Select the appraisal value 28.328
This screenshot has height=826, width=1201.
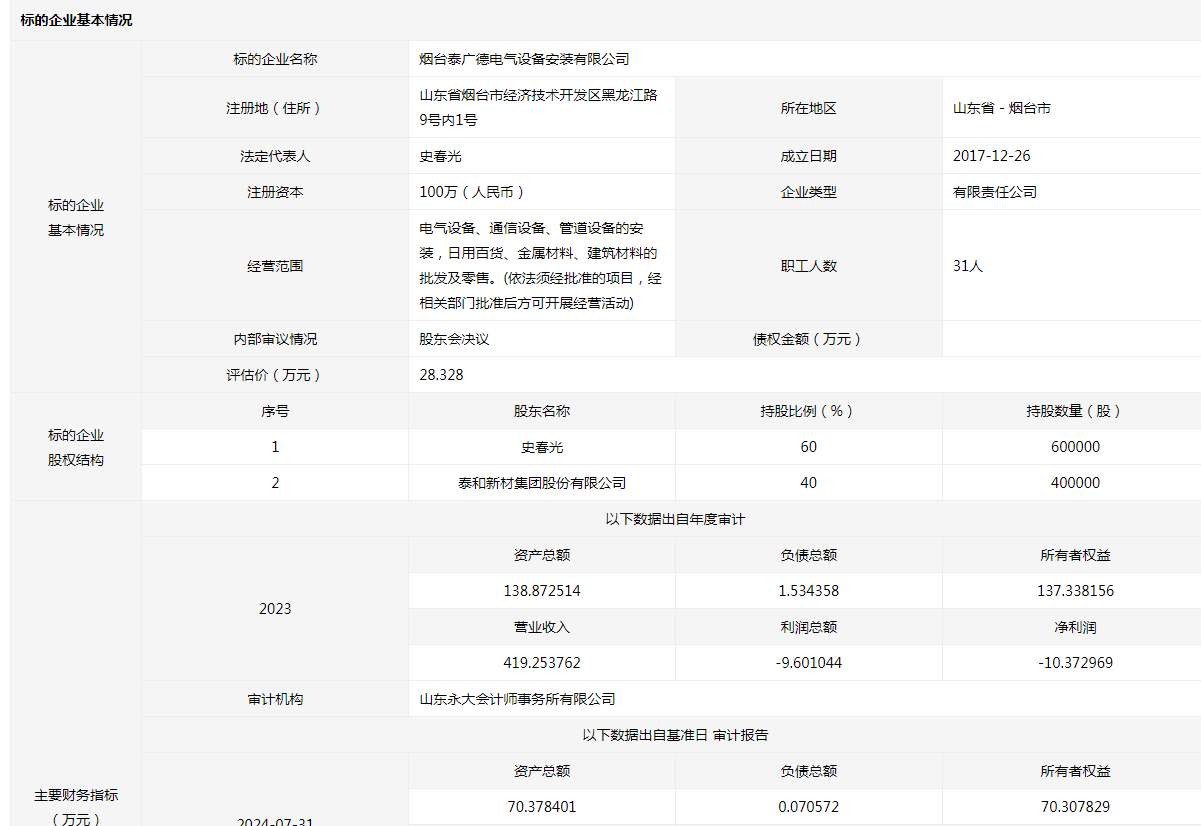pos(441,375)
